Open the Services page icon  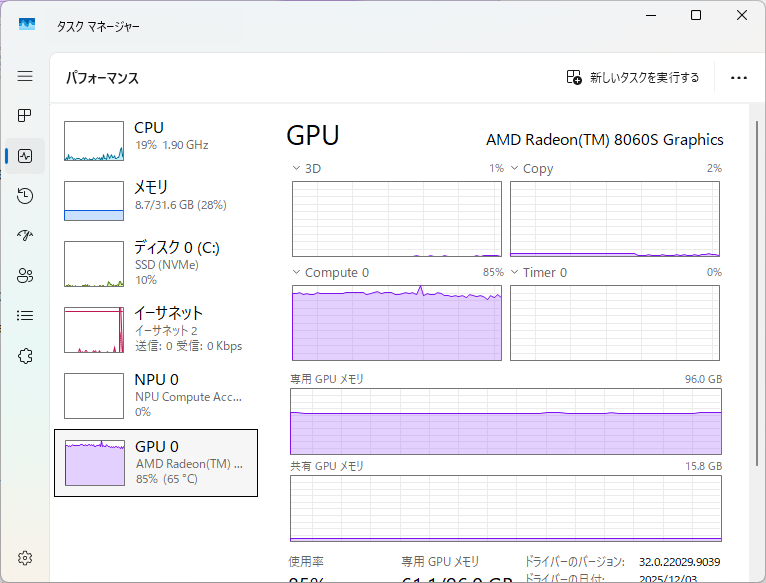pos(25,356)
